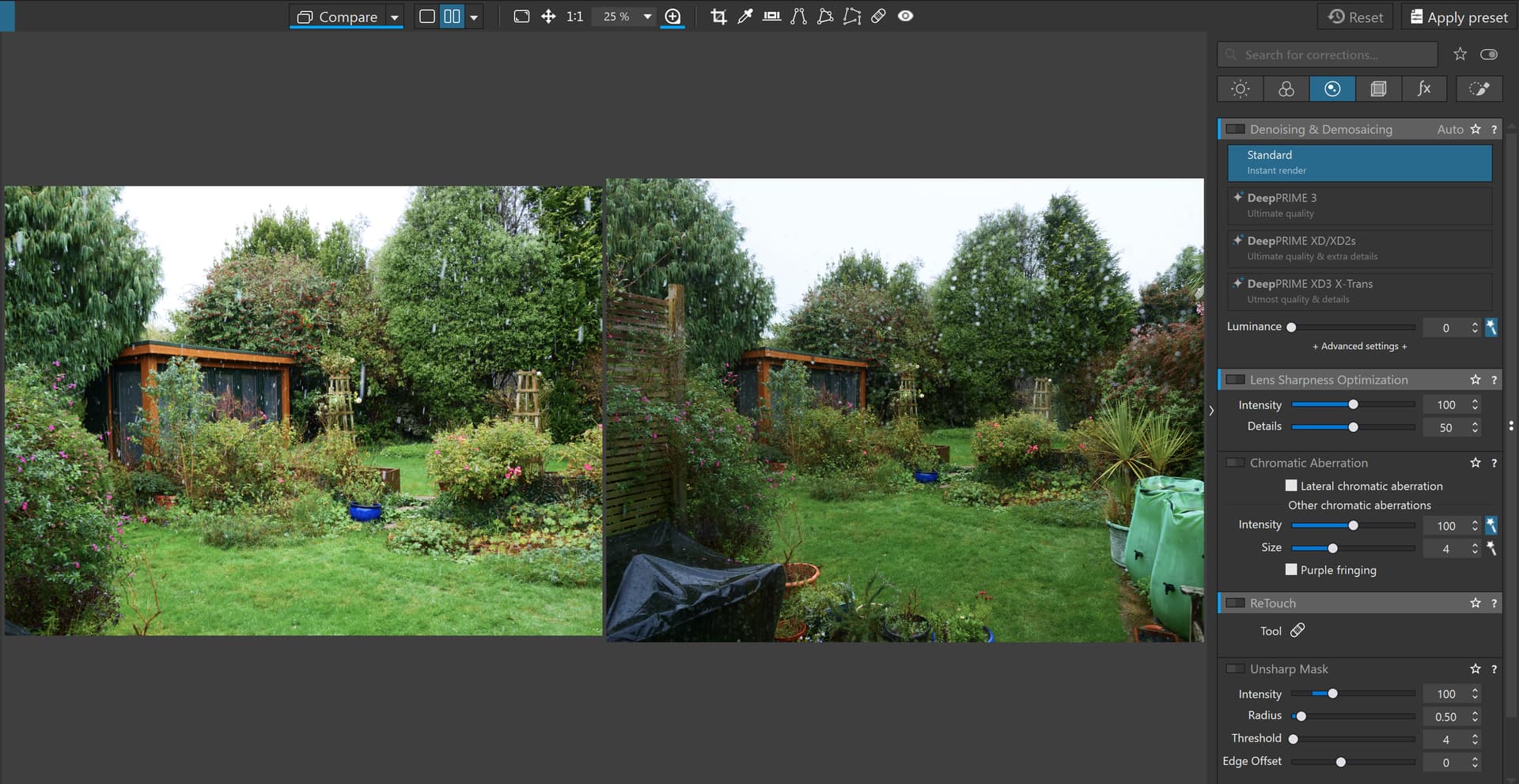Click Apply preset button
Screen dimensions: 1519x784
coord(1459,17)
